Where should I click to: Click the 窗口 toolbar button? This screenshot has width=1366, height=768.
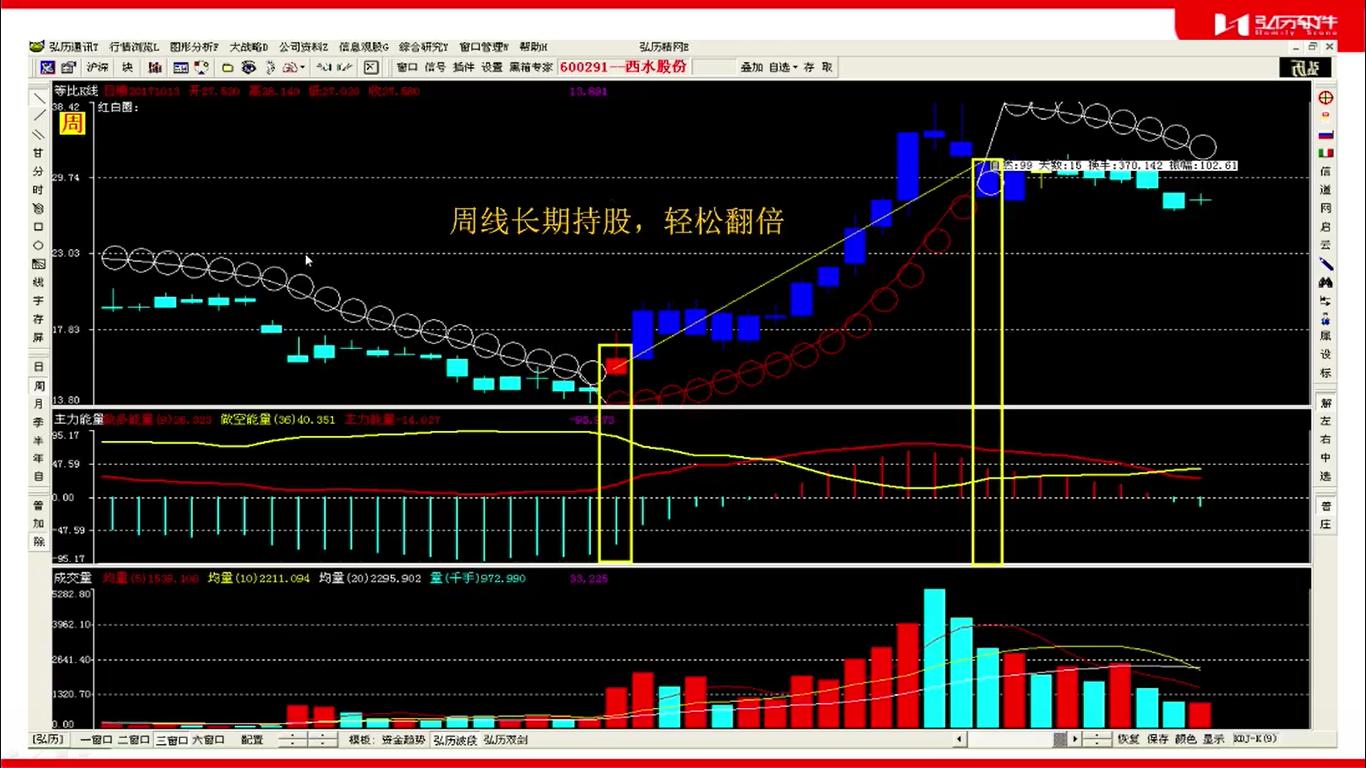pos(407,68)
